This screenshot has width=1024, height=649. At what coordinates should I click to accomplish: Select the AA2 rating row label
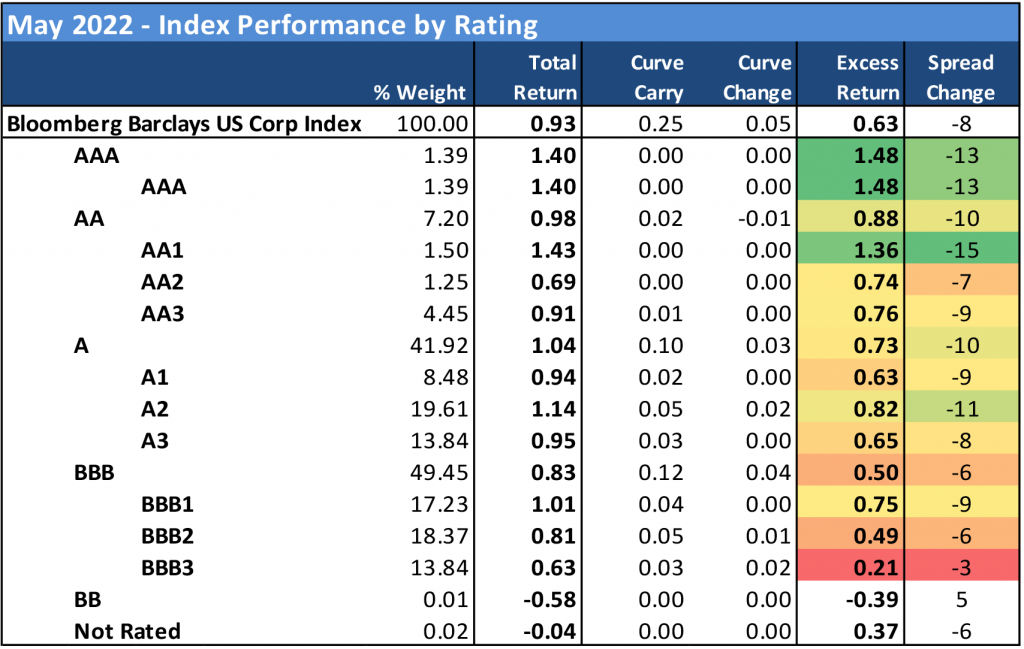tap(163, 282)
